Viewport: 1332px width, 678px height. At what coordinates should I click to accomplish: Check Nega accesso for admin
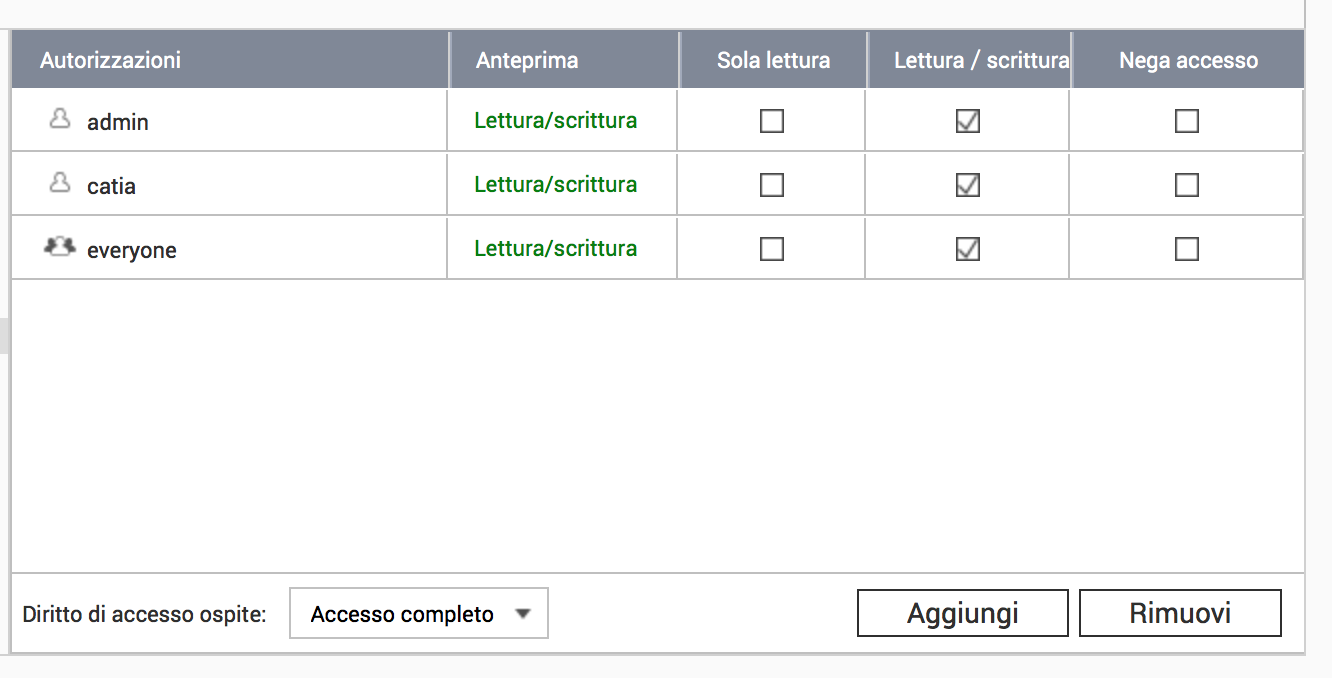point(1187,121)
